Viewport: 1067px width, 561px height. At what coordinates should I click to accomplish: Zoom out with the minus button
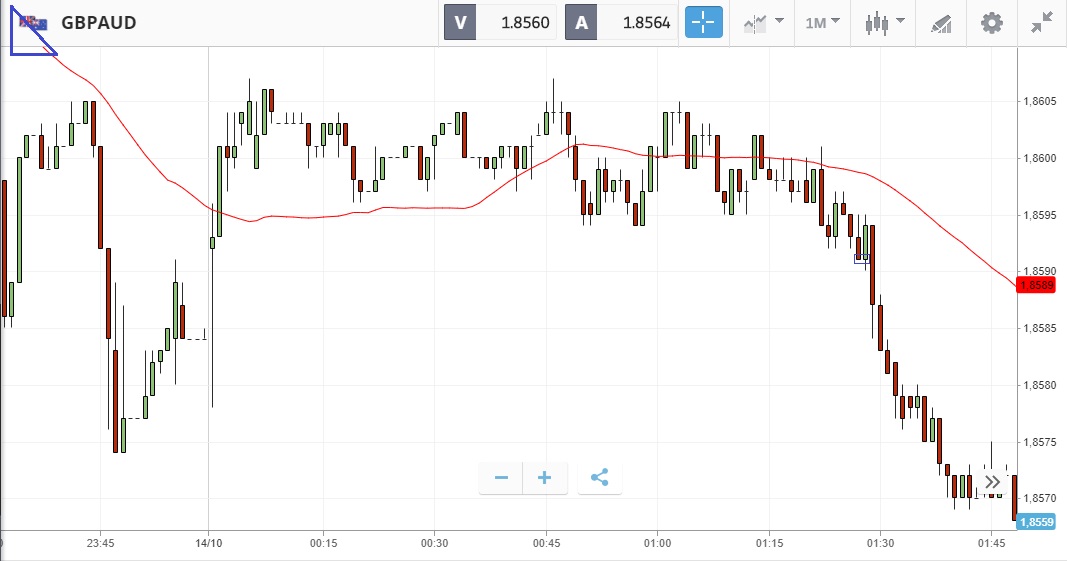coord(501,478)
